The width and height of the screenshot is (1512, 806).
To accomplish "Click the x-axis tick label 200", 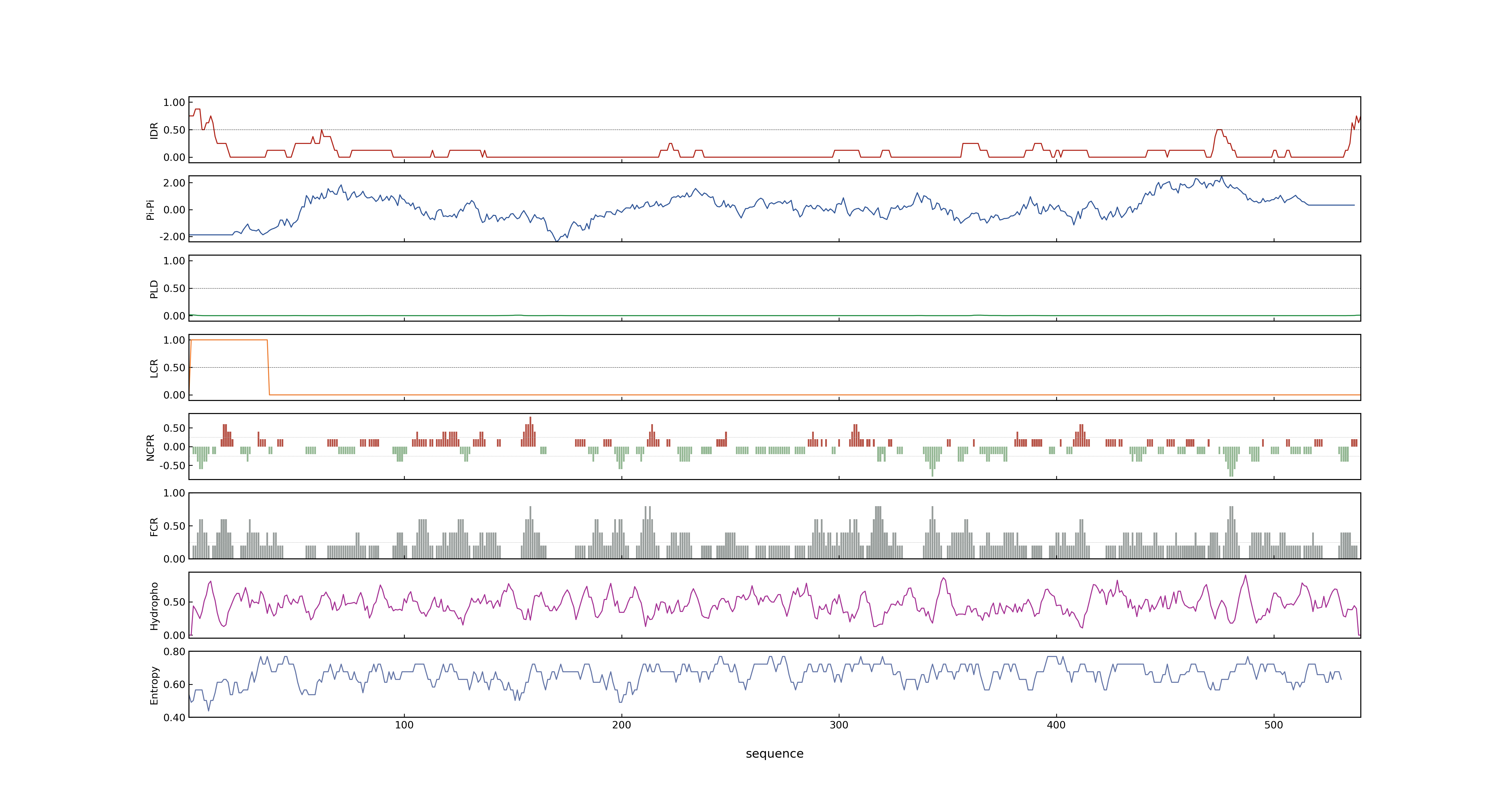I will 621,725.
